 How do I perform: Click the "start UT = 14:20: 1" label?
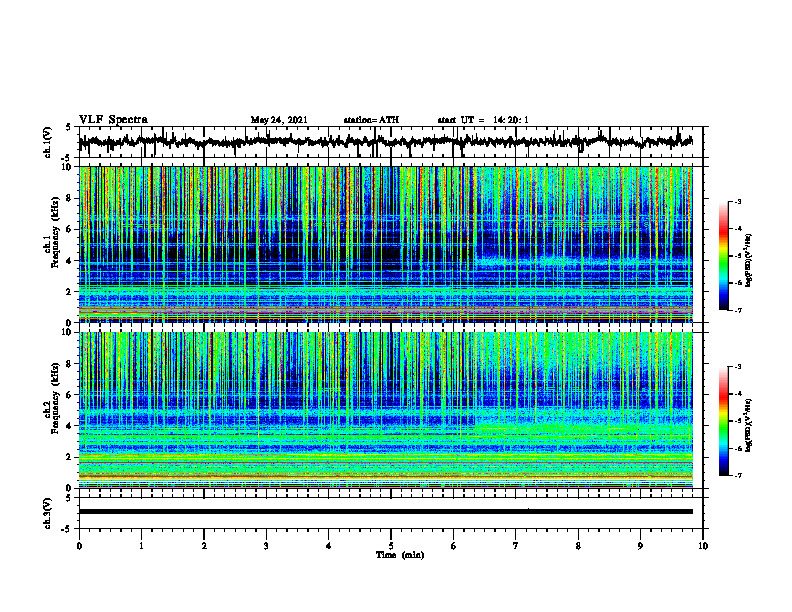(x=483, y=120)
